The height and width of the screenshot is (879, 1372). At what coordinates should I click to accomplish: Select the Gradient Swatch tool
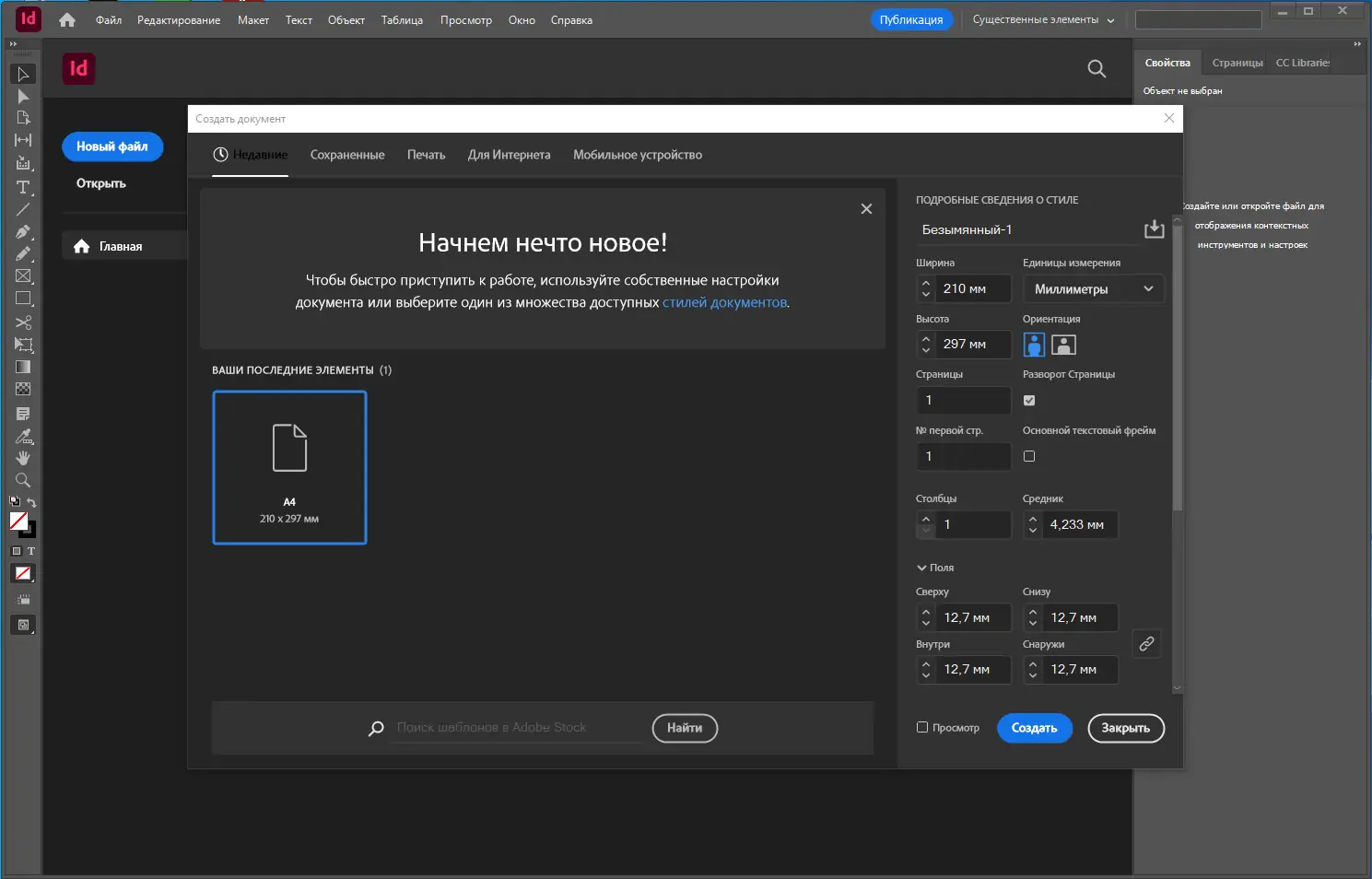point(23,366)
